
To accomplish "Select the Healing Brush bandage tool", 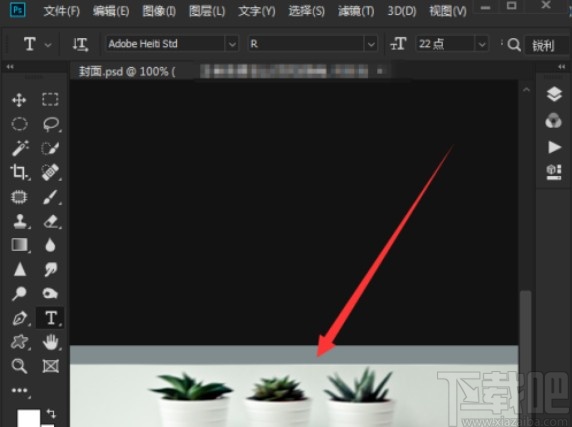I will point(50,172).
